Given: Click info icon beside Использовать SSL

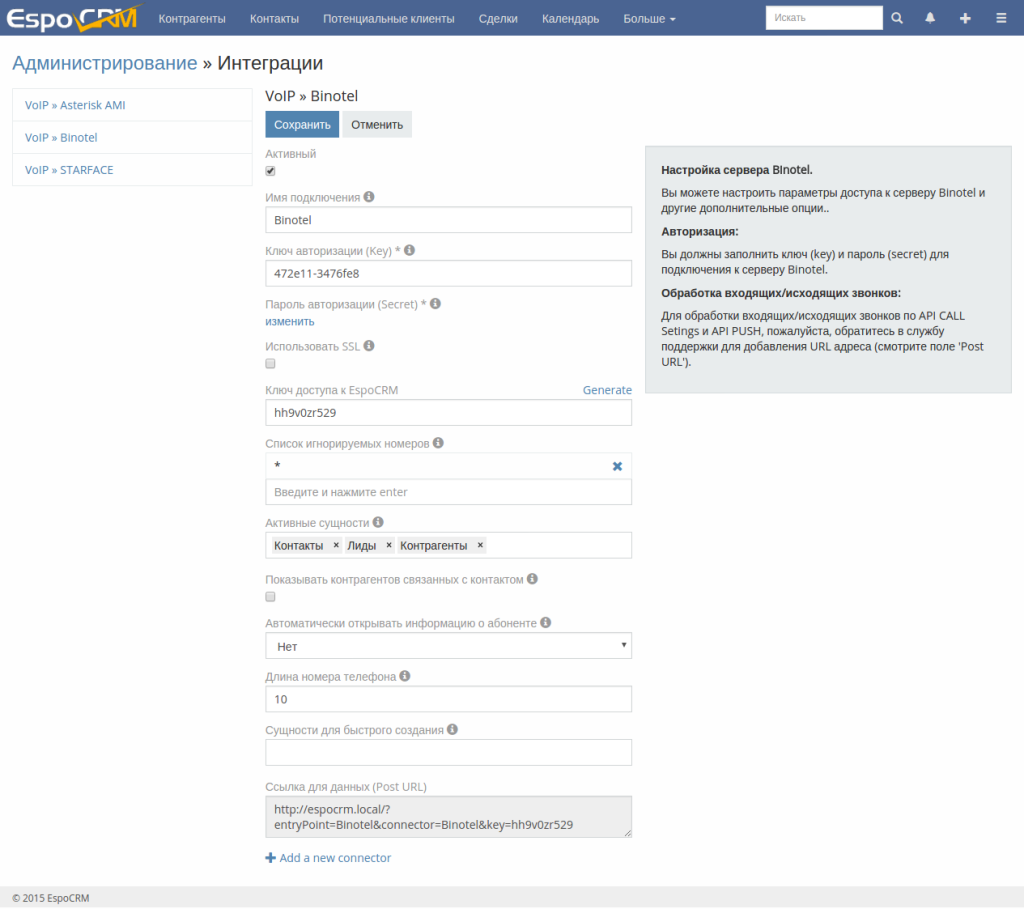Looking at the screenshot, I should coord(369,345).
